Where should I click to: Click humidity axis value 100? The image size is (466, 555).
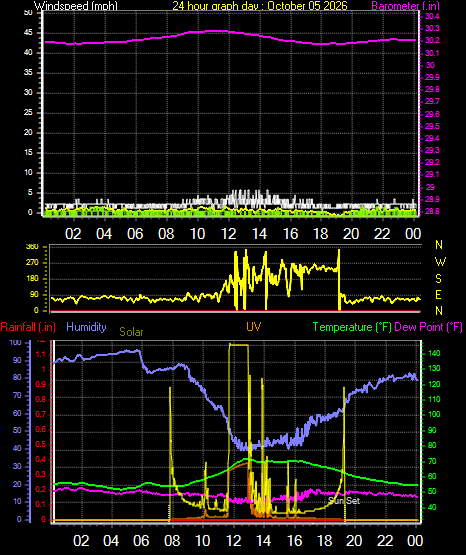coord(16,342)
